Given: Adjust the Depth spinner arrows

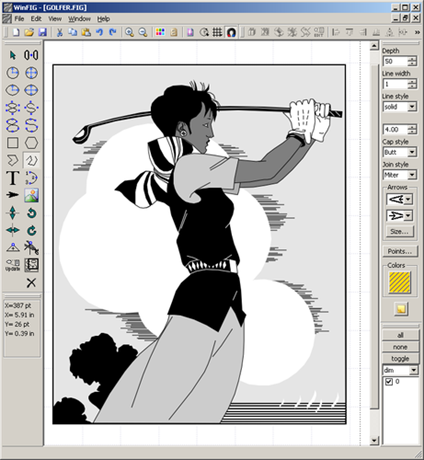Looking at the screenshot, I should click(x=412, y=61).
